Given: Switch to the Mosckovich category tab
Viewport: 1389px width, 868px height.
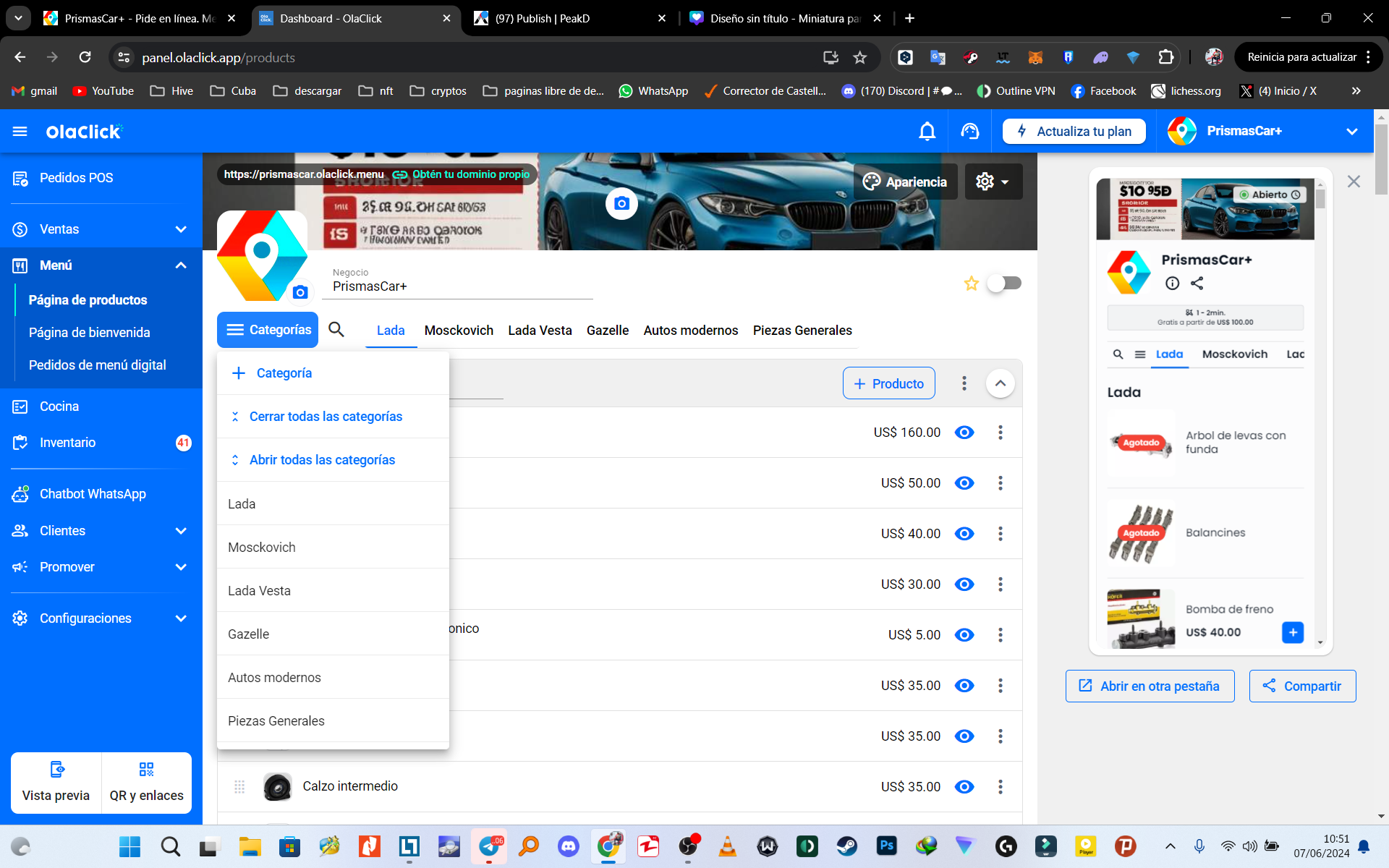Looking at the screenshot, I should (x=459, y=331).
